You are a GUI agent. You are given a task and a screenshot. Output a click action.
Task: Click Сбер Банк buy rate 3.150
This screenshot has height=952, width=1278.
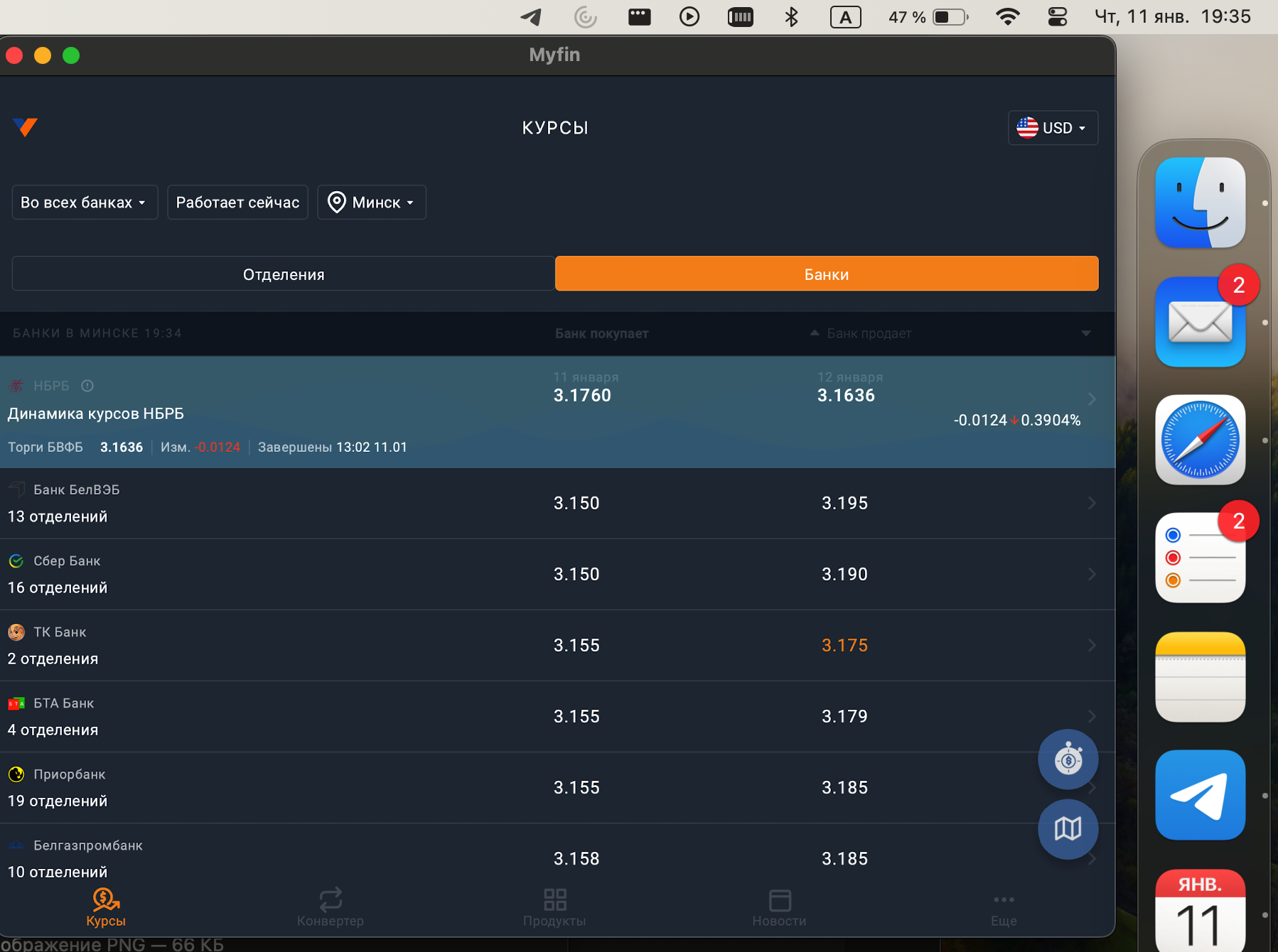click(576, 574)
